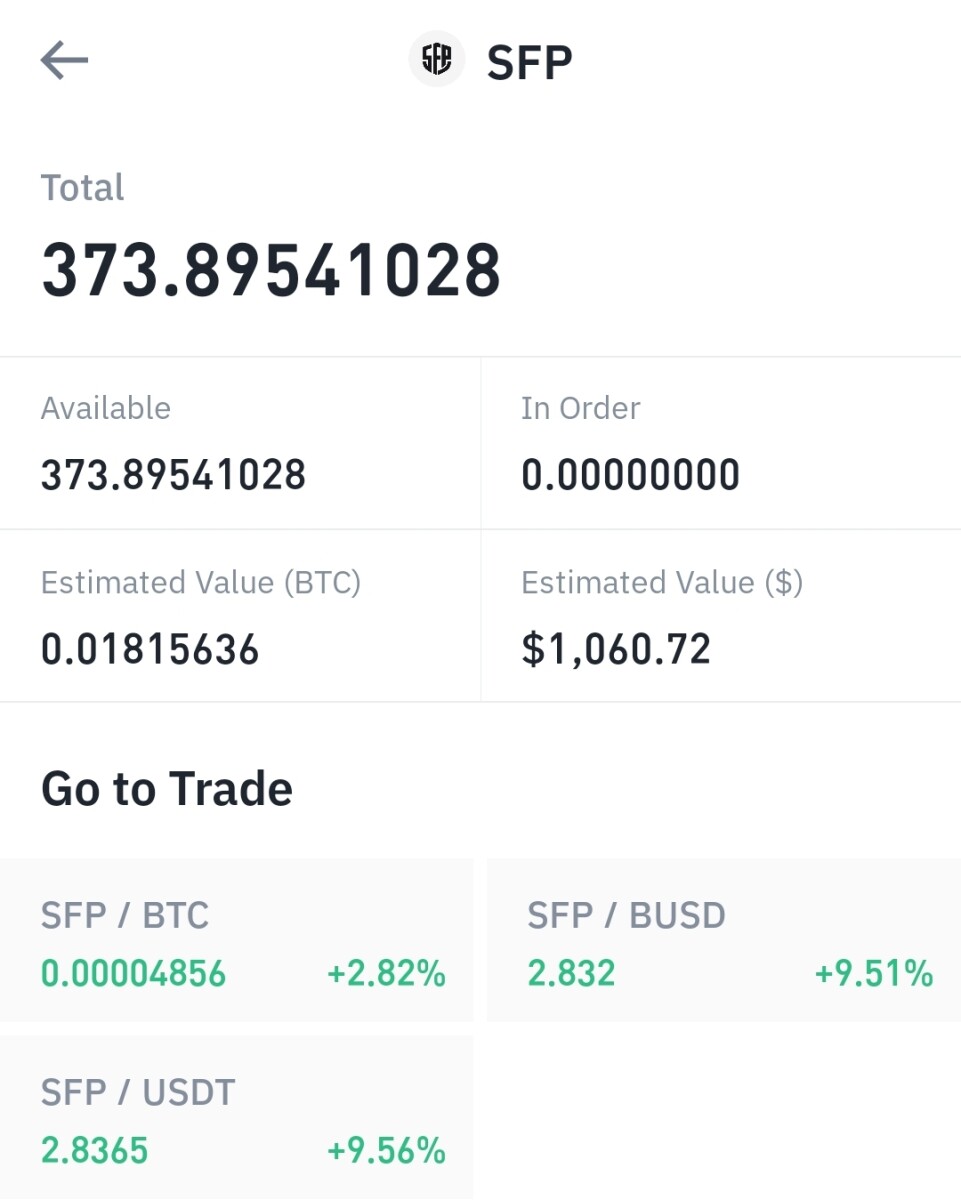Screen dimensions: 961x1200
Task: Tap the Estimated Value ($) label
Action: [x=662, y=583]
